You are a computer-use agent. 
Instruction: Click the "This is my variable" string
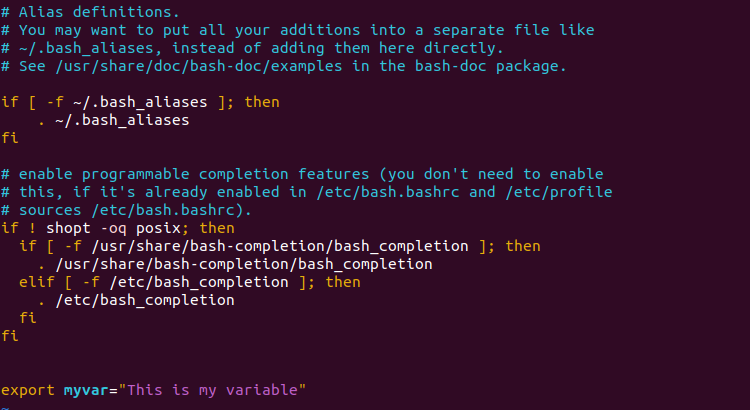[212, 390]
